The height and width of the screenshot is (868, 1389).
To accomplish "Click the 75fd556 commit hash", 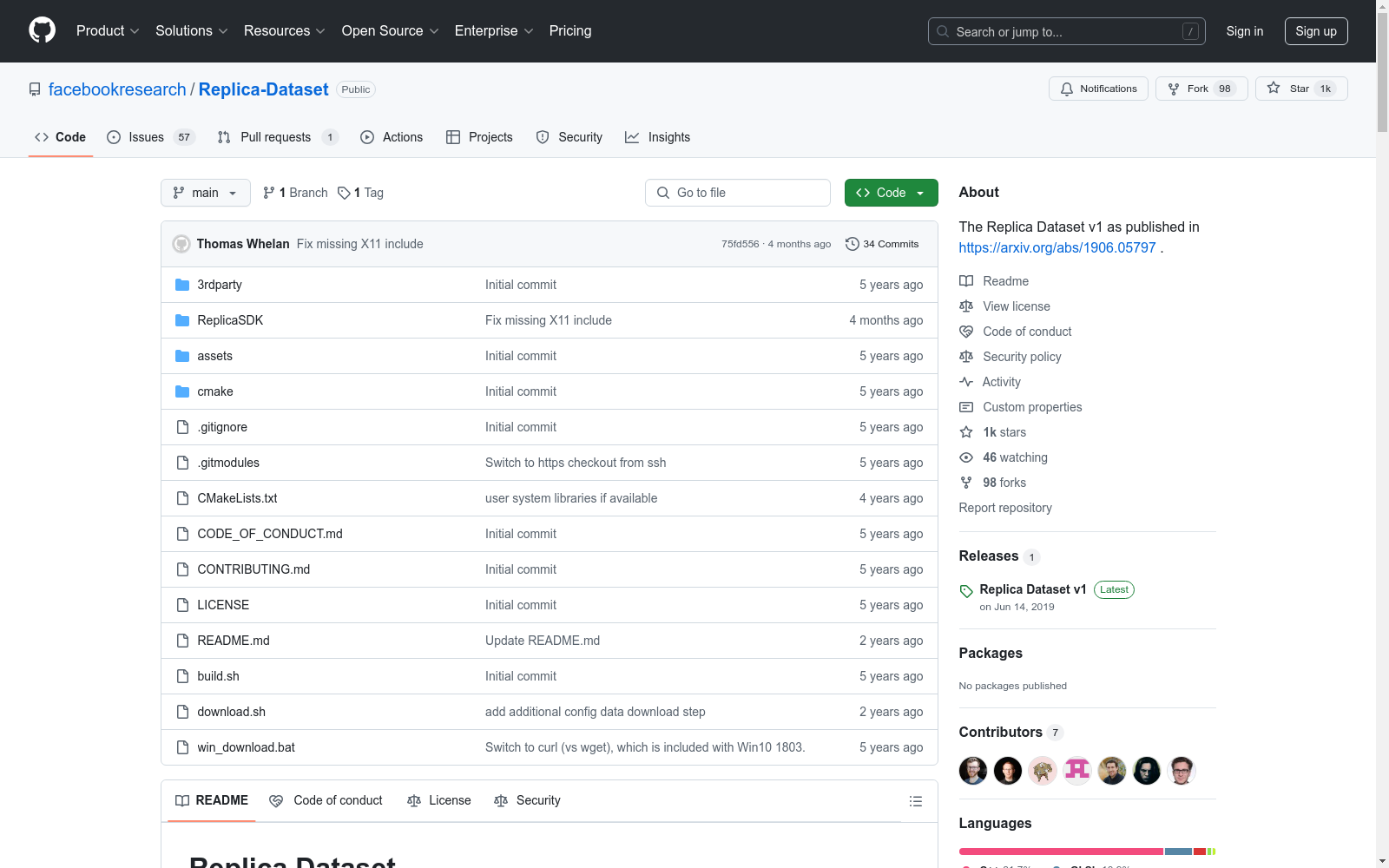I will [740, 244].
